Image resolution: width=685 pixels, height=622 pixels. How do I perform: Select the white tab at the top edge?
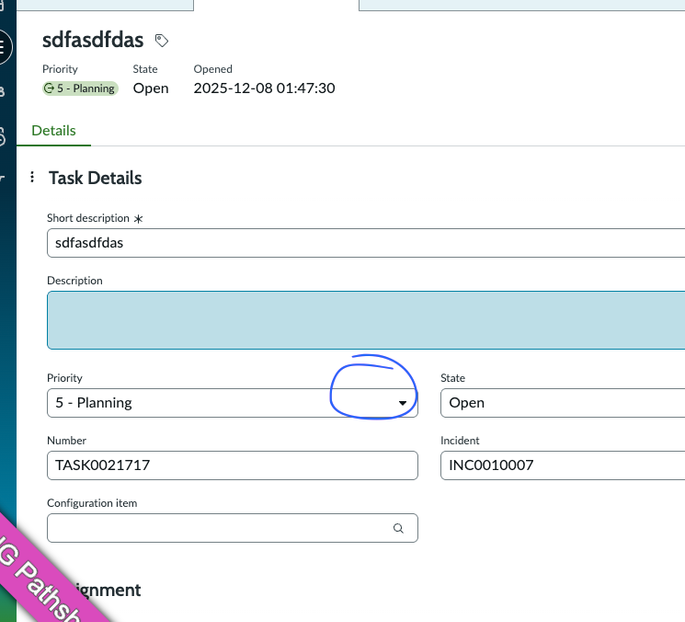pyautogui.click(x=276, y=5)
